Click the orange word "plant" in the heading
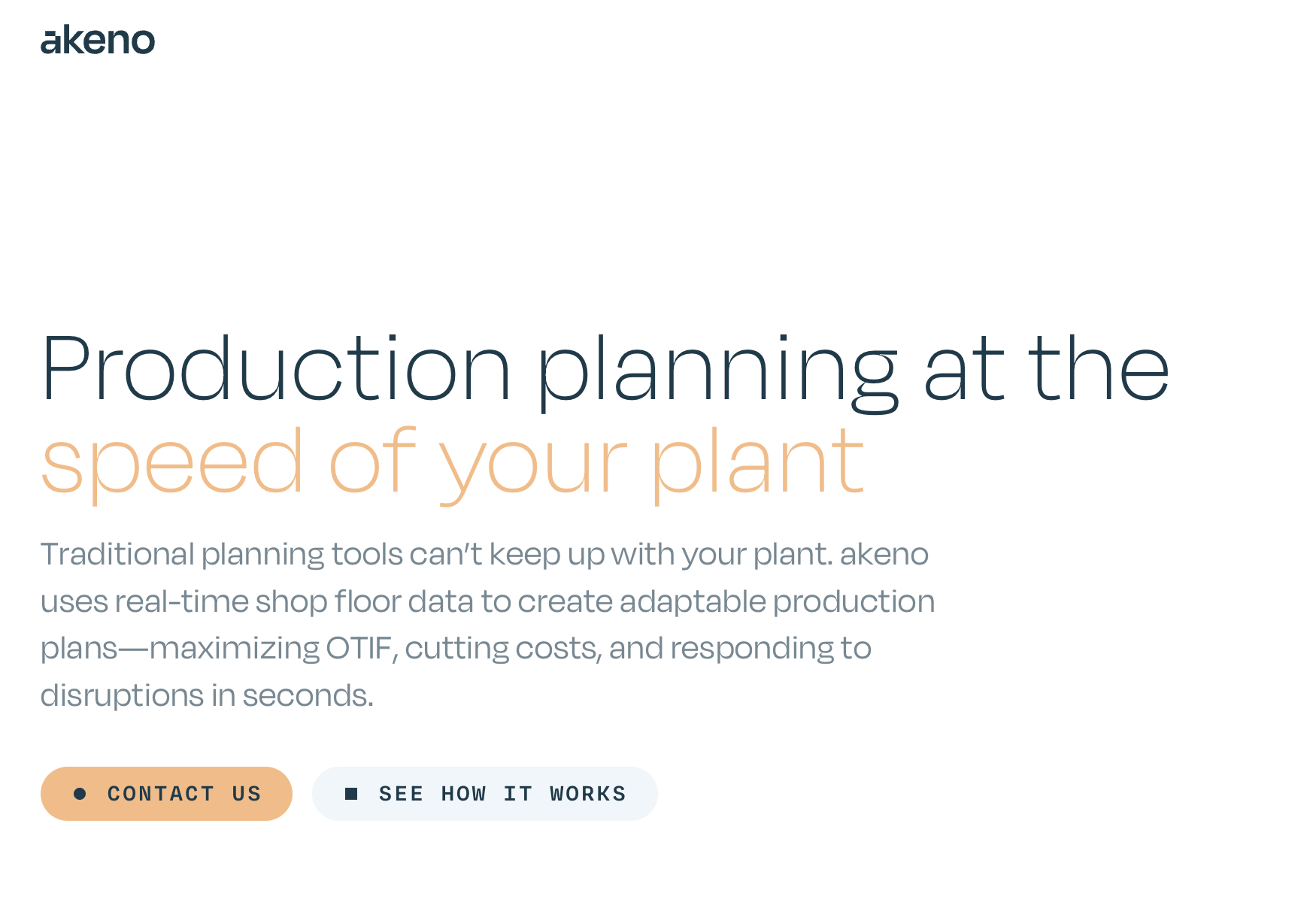Viewport: 1316px width, 899px height. tap(758, 464)
